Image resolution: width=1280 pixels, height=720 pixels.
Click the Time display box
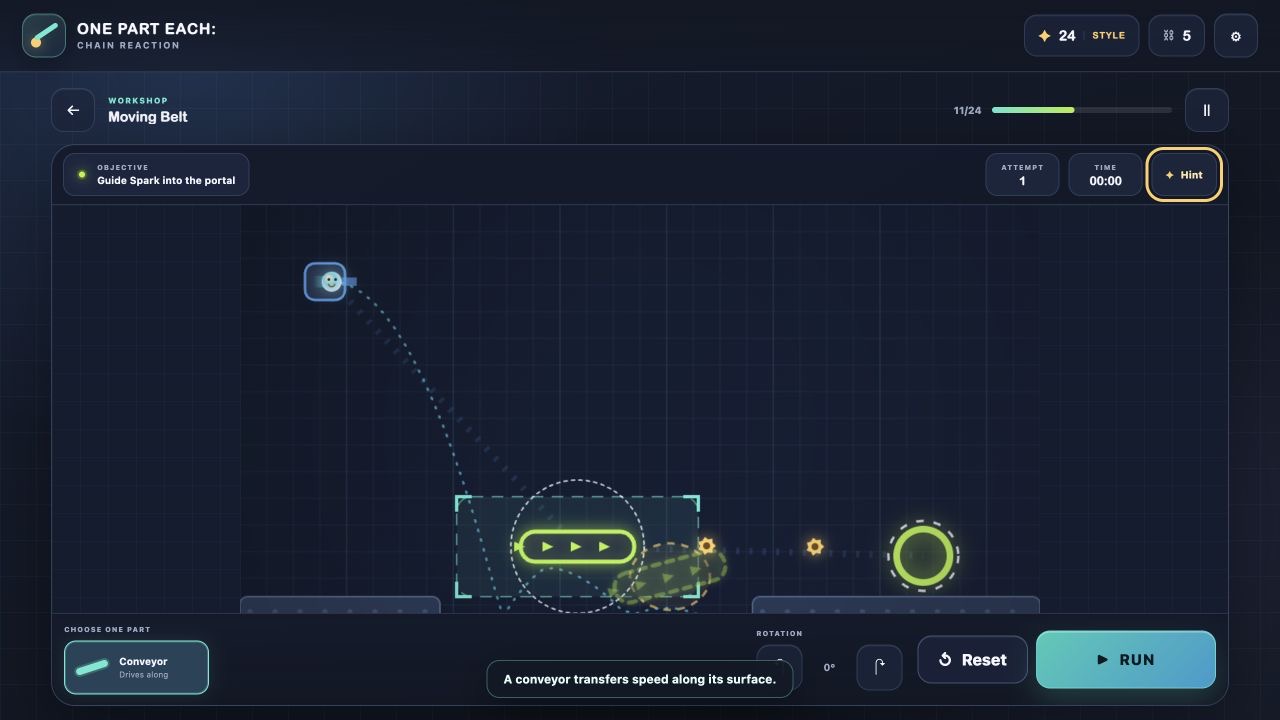pyautogui.click(x=1105, y=175)
